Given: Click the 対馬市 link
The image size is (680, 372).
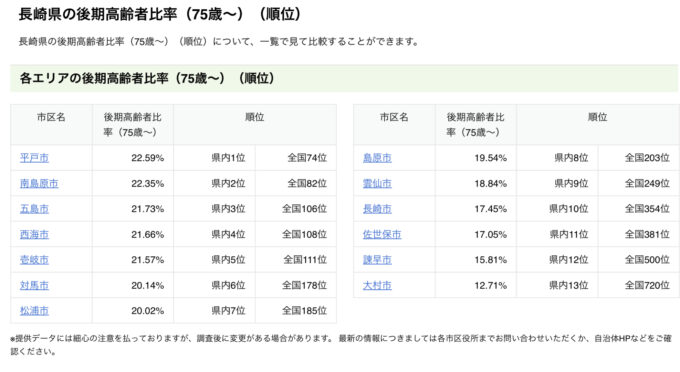Looking at the screenshot, I should (x=34, y=285).
